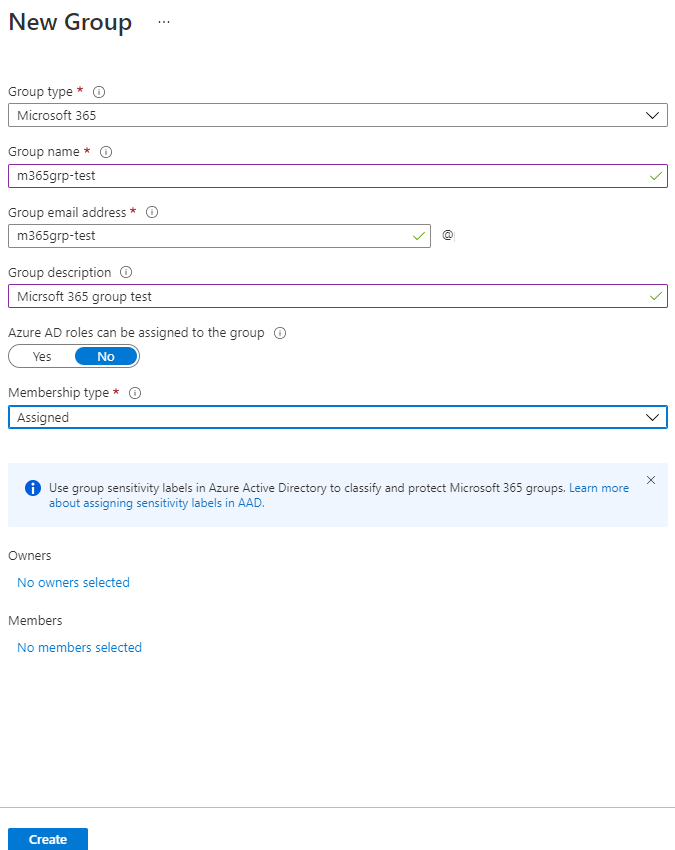Image resolution: width=675 pixels, height=850 pixels.
Task: Click the green checkmark in Group name field
Action: coord(655,176)
